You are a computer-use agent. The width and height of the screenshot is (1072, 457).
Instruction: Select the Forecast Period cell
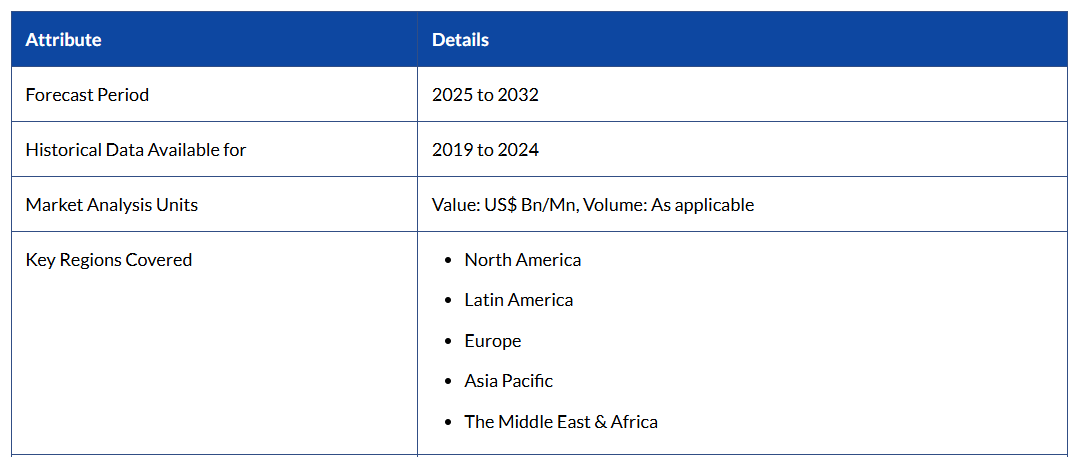87,95
